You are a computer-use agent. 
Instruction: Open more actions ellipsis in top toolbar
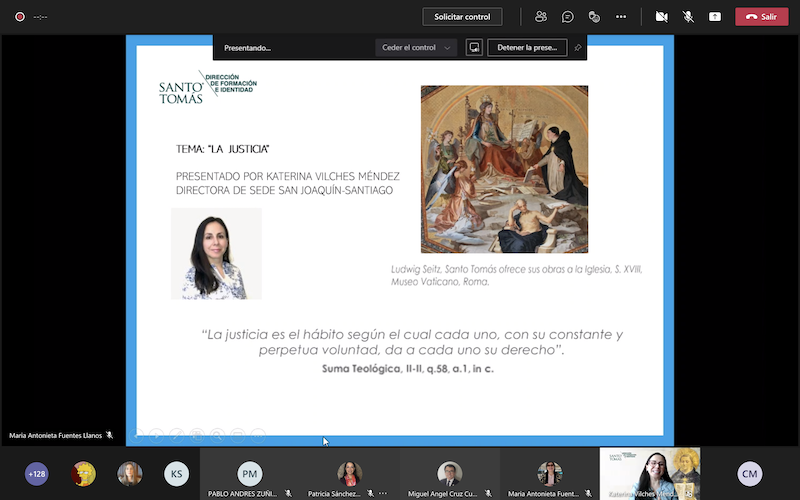tap(621, 17)
